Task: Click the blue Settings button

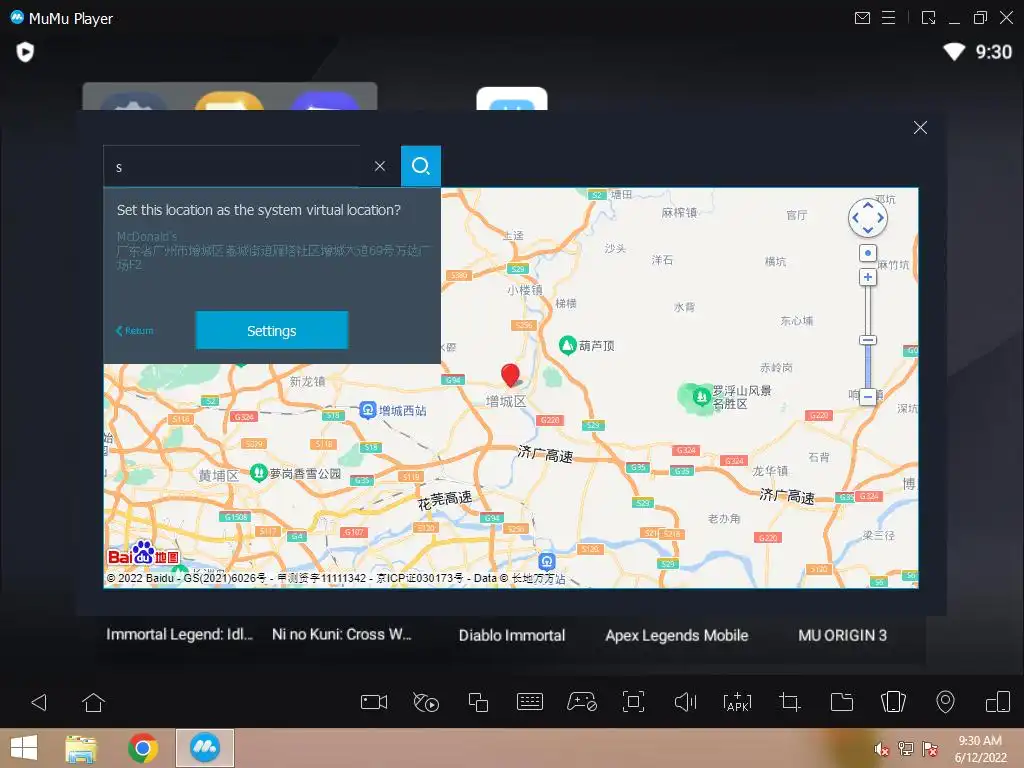Action: (x=272, y=330)
